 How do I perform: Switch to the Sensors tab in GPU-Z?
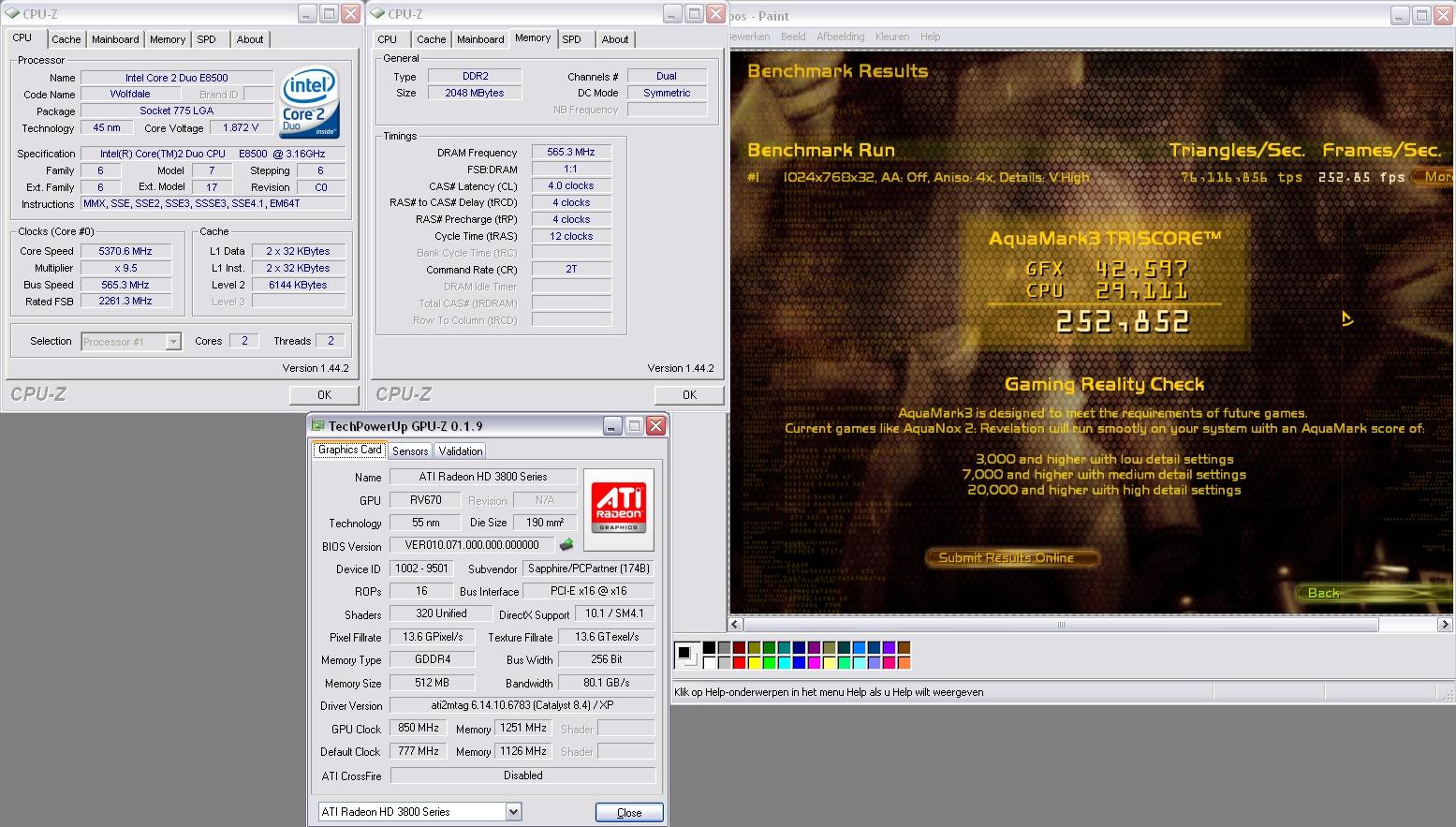[x=410, y=450]
